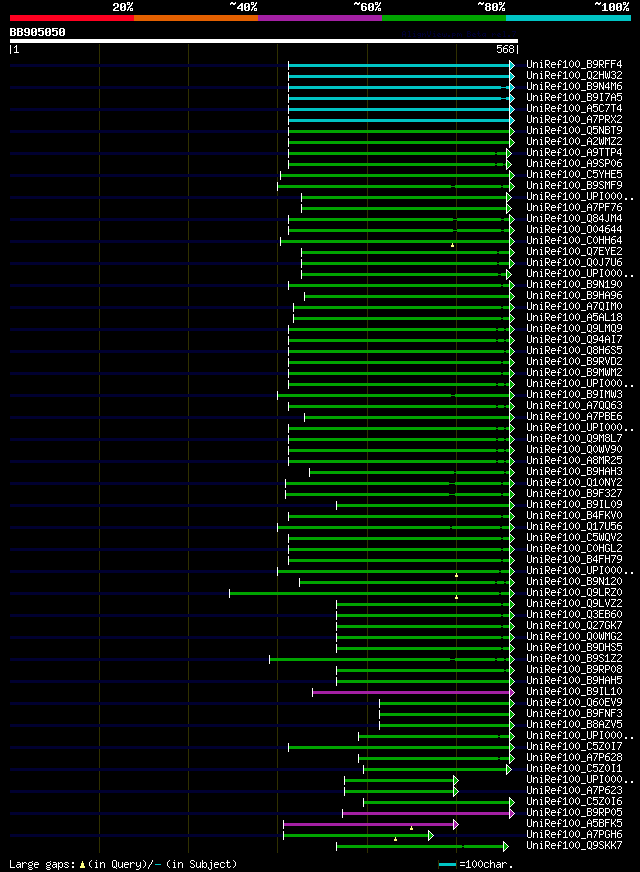This screenshot has width=640, height=872.
Task: Open hit UniRef100_Q60EV9
Action: pos(574,703)
